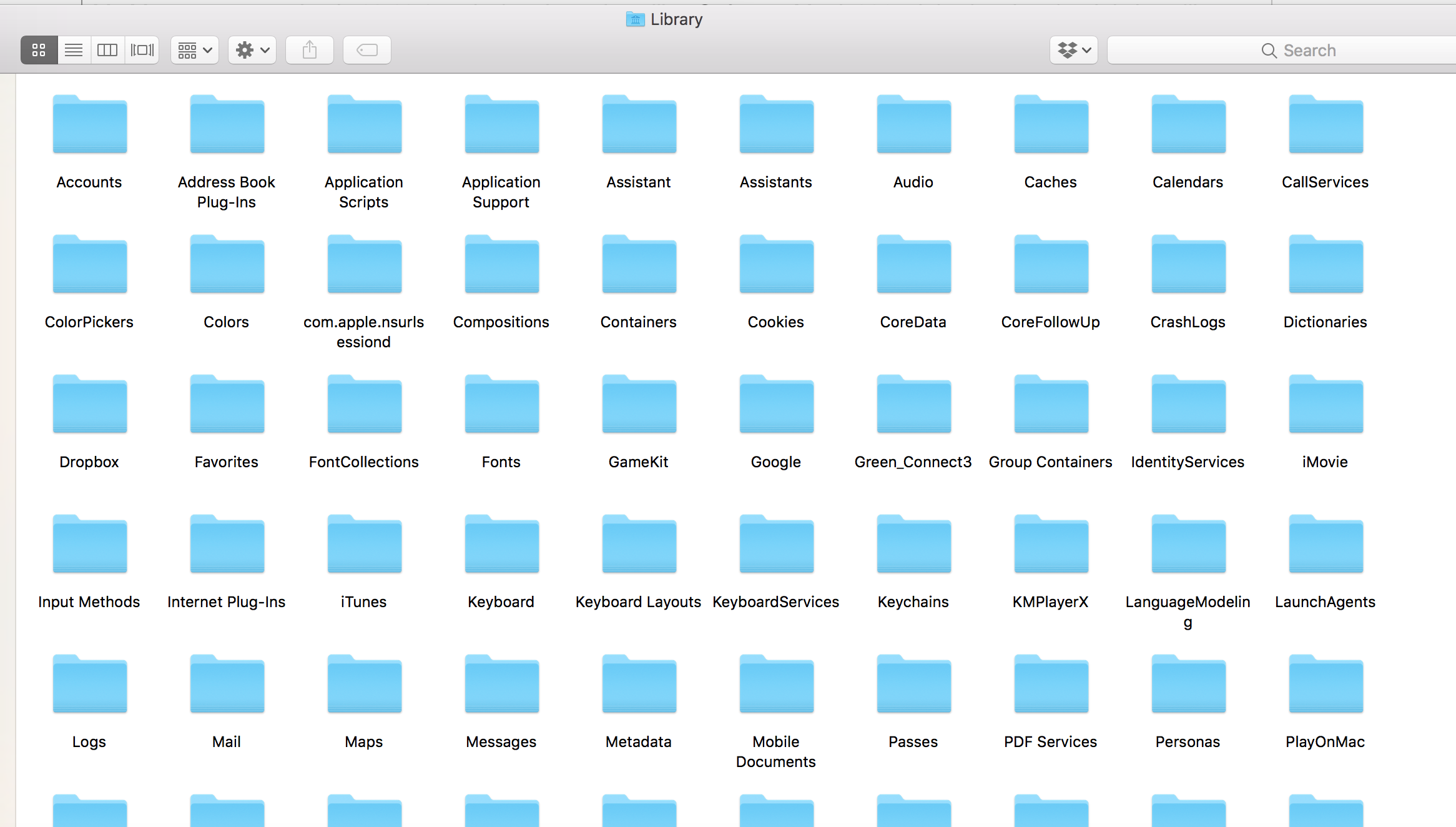1456x827 pixels.
Task: Switch to list view mode
Action: click(x=74, y=50)
